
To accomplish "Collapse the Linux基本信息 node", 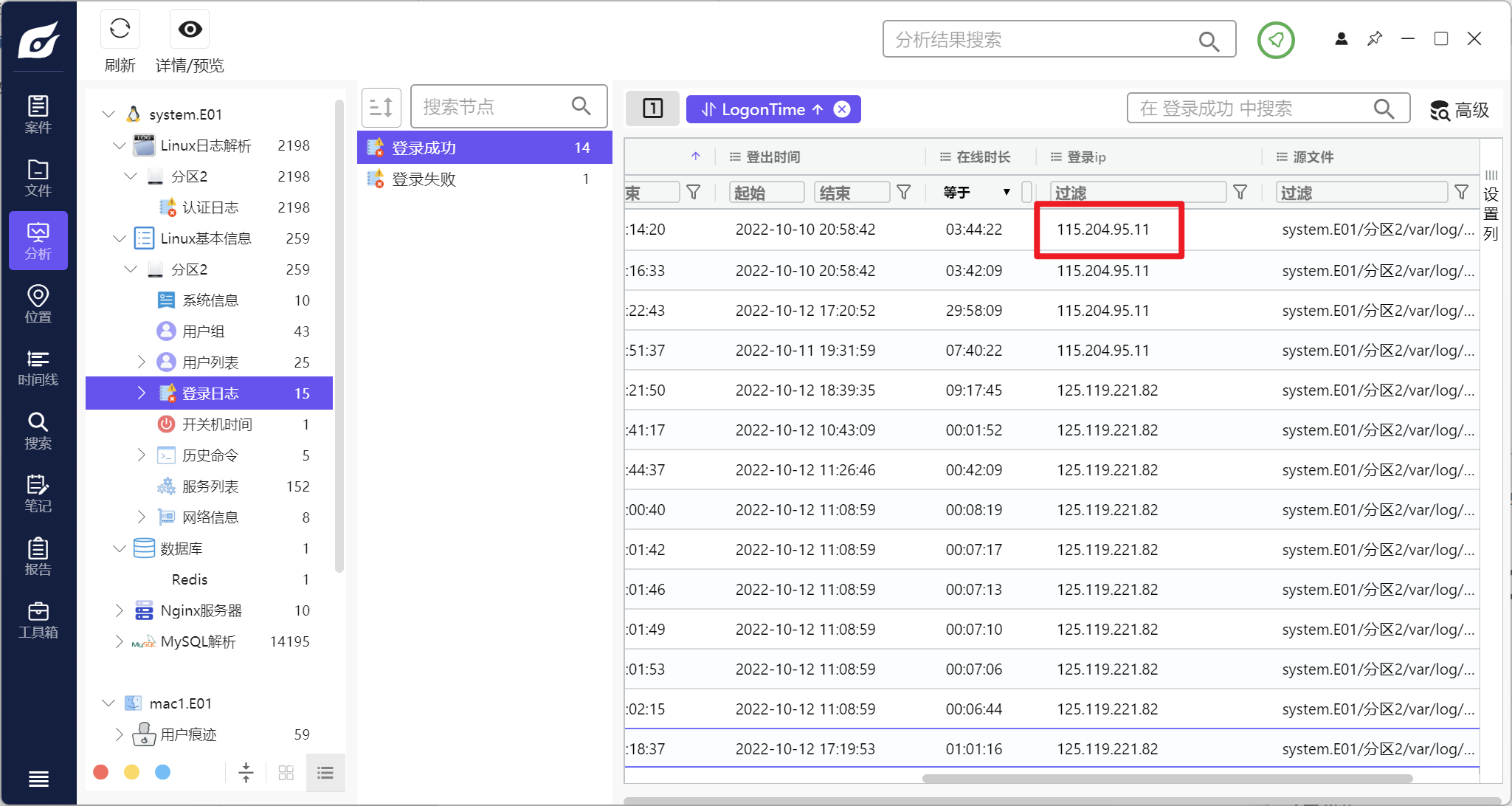I will pyautogui.click(x=120, y=238).
